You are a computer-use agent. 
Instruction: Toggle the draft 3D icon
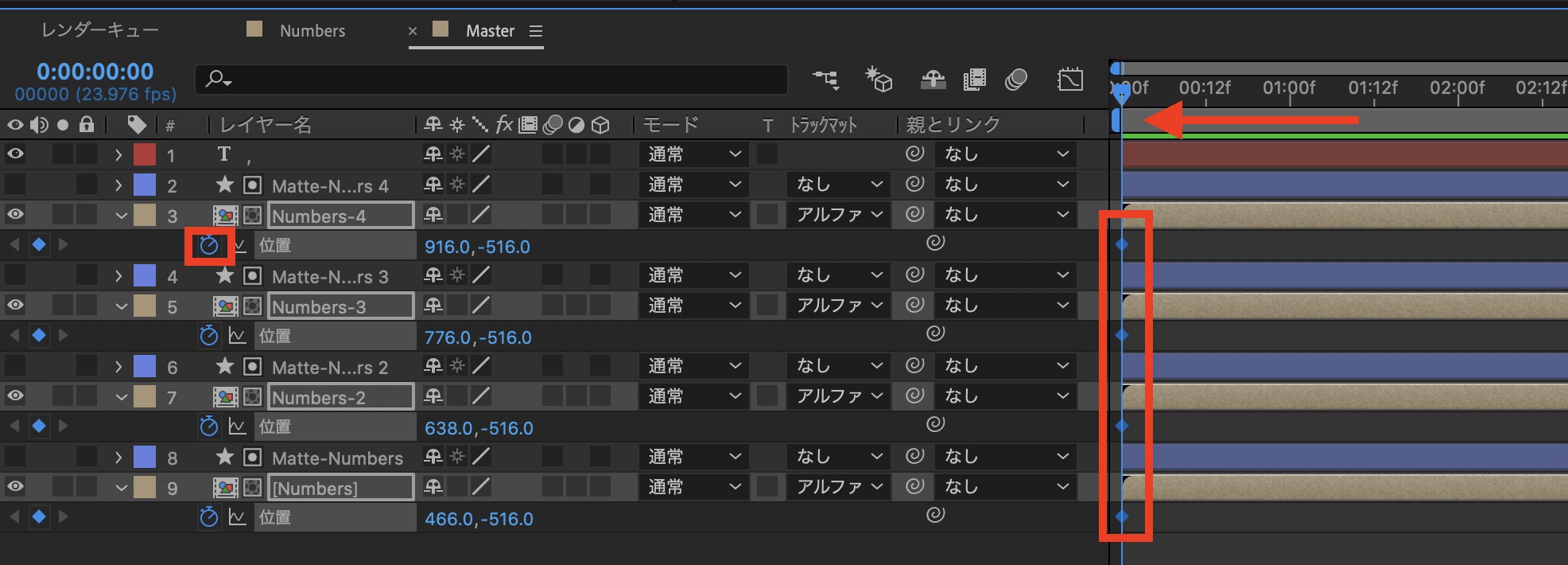tap(879, 80)
